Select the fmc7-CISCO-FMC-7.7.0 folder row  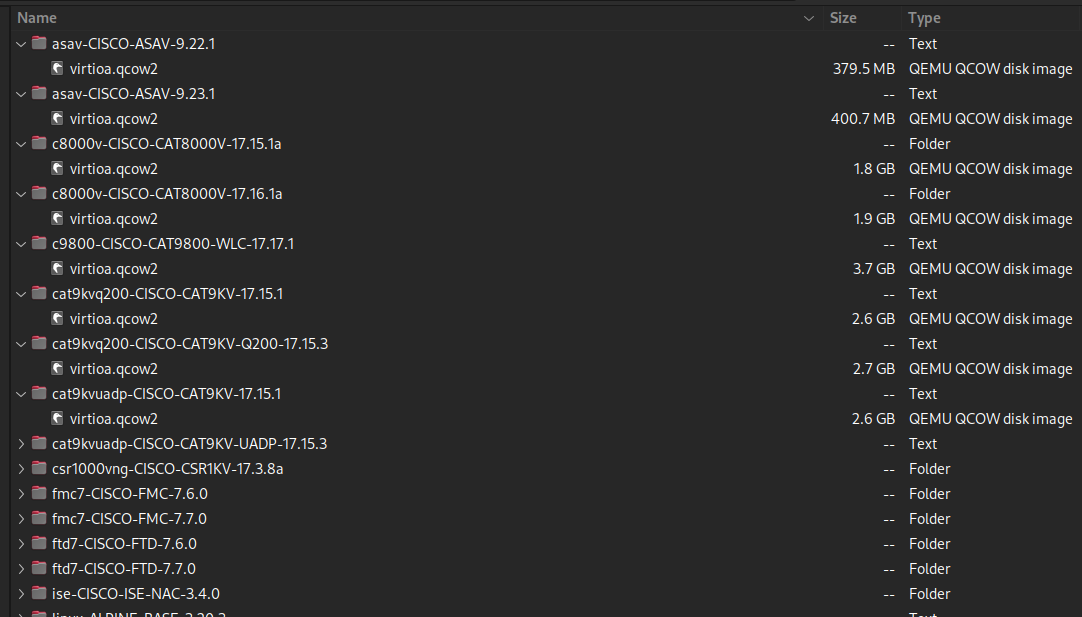(129, 519)
